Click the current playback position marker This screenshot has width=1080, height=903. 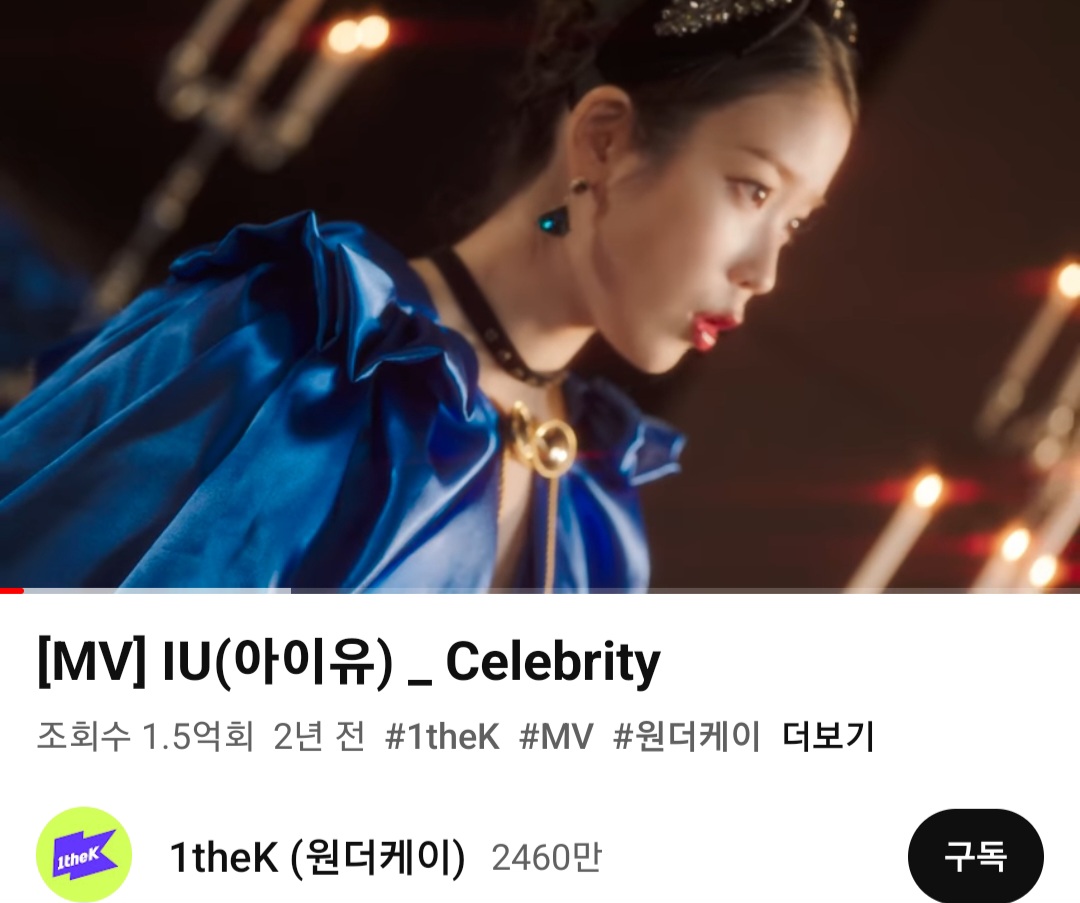tap(23, 590)
